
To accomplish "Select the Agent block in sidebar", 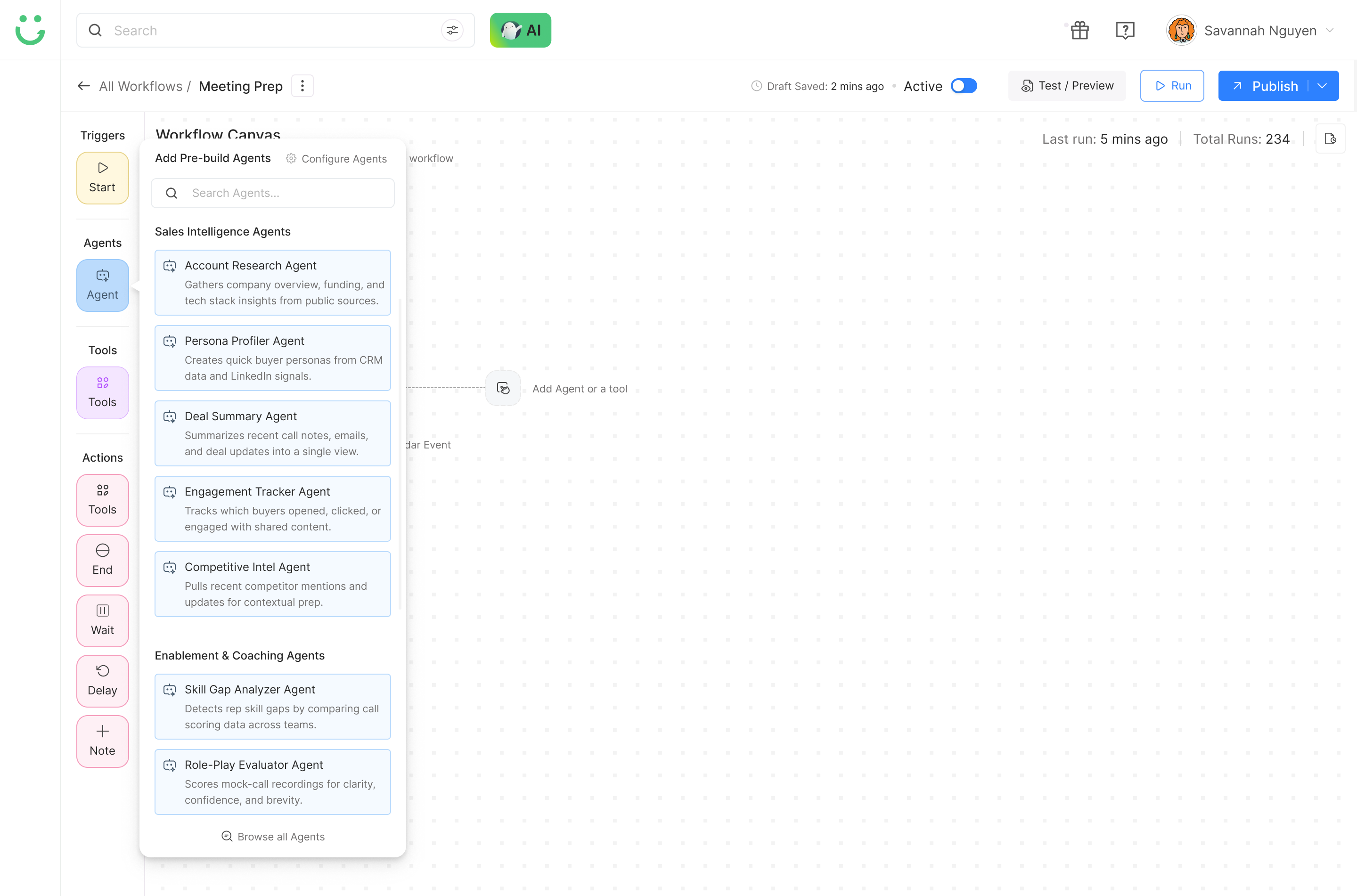I will point(102,285).
